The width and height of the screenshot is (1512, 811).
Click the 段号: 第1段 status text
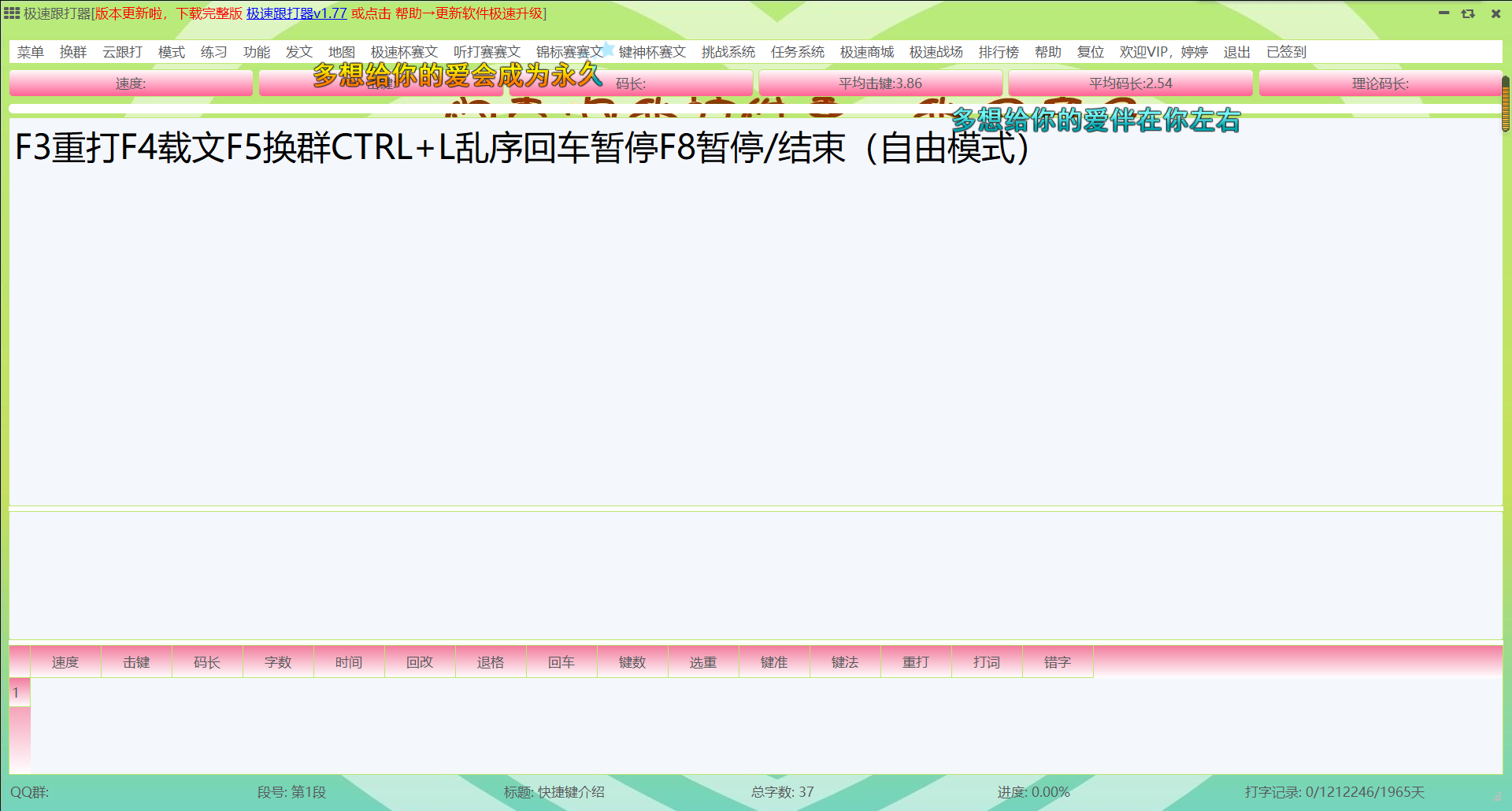291,792
